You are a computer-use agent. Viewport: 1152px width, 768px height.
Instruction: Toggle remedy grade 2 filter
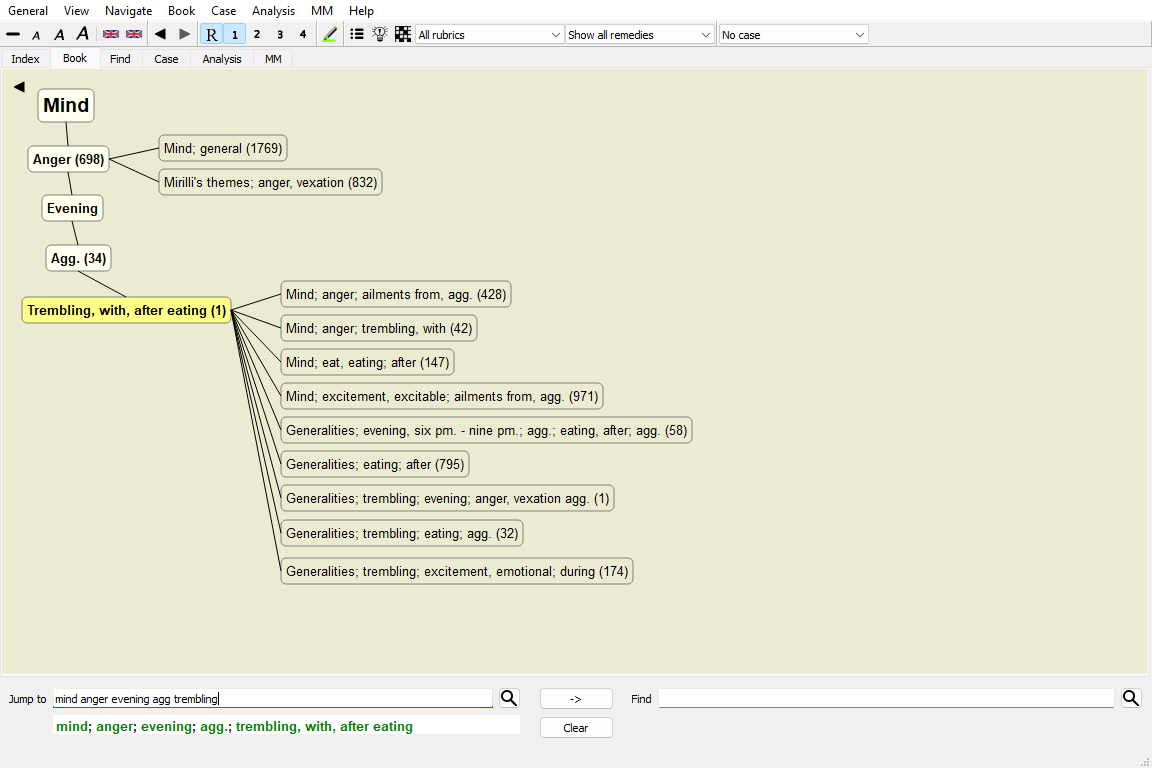[x=256, y=35]
